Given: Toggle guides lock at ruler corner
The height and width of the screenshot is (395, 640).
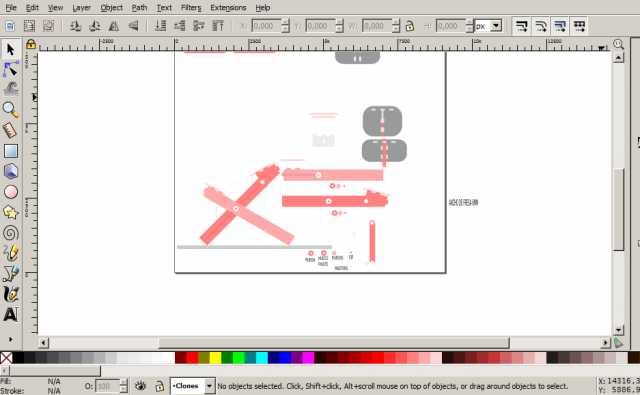Looking at the screenshot, I should pos(31,44).
